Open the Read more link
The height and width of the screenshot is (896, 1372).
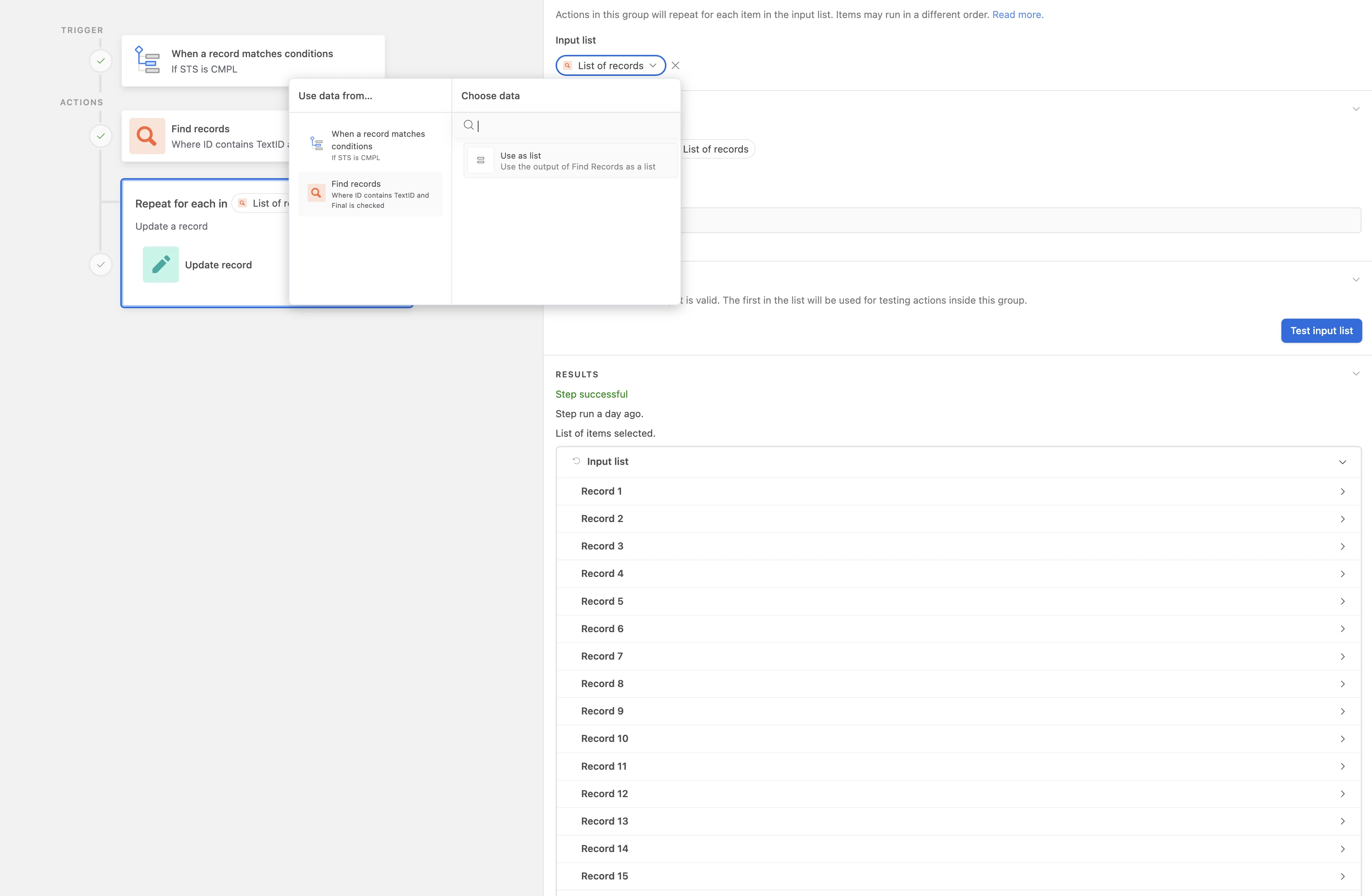(x=1017, y=14)
